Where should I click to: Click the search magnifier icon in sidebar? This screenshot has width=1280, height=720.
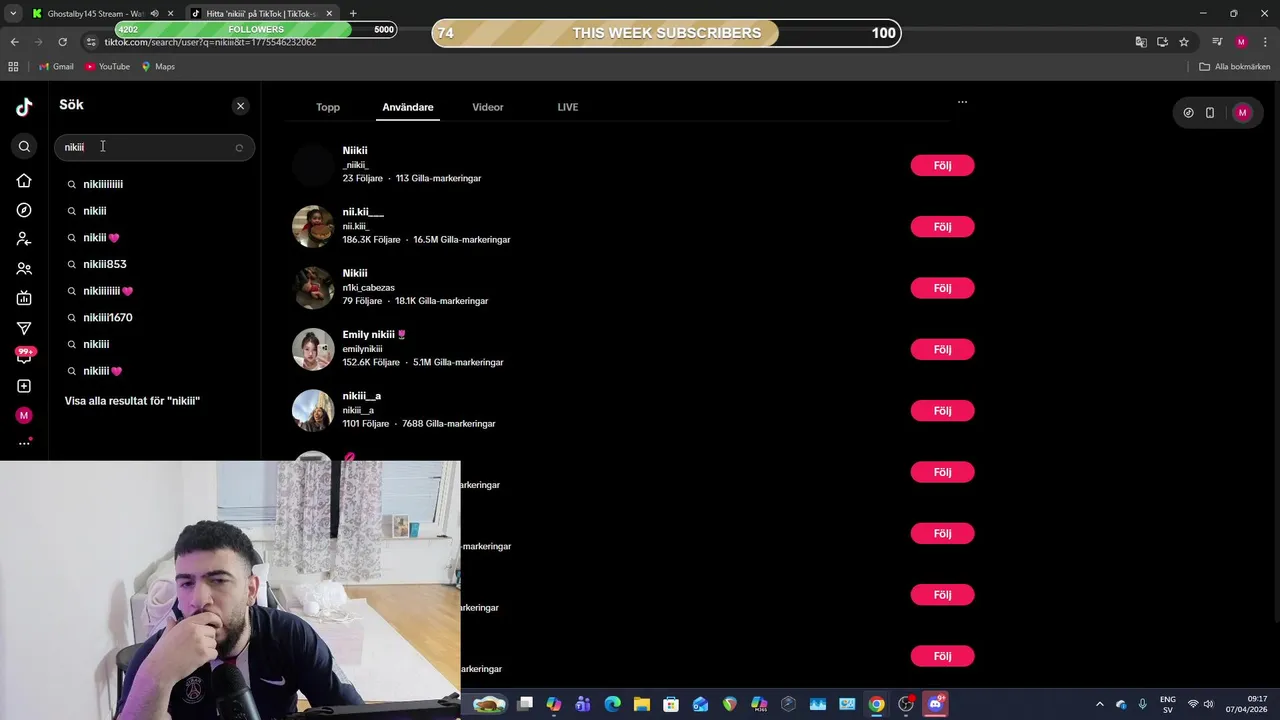(24, 147)
